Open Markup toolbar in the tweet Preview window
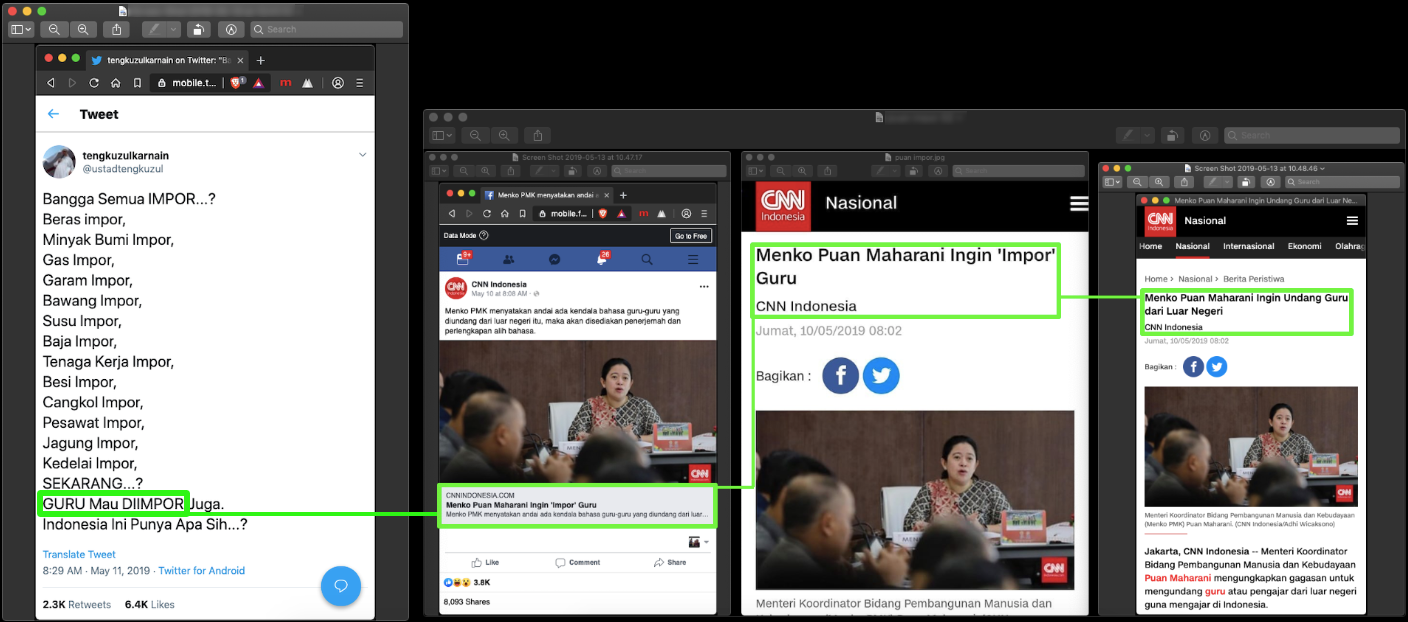 [231, 29]
